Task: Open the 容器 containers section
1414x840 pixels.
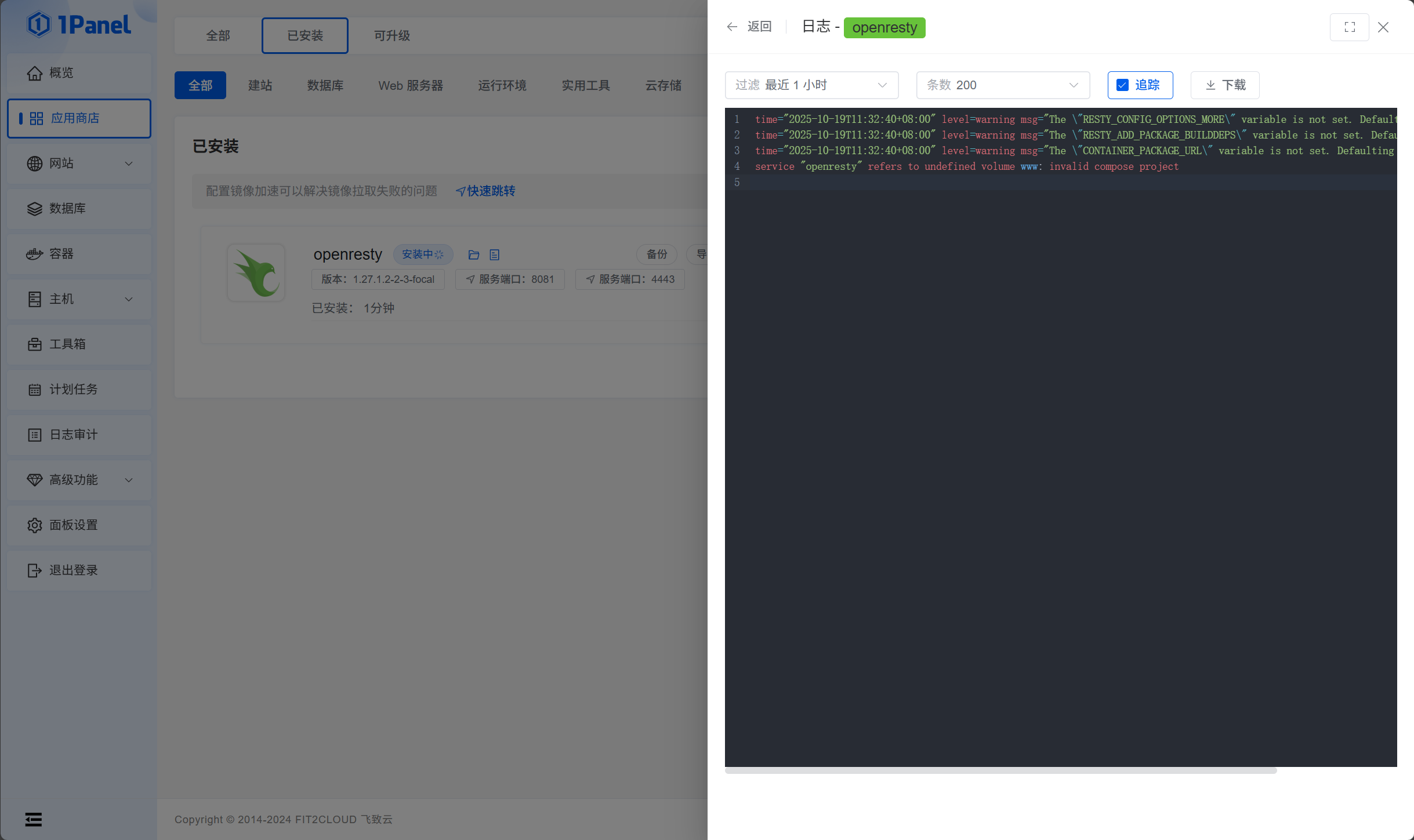Action: [79, 254]
